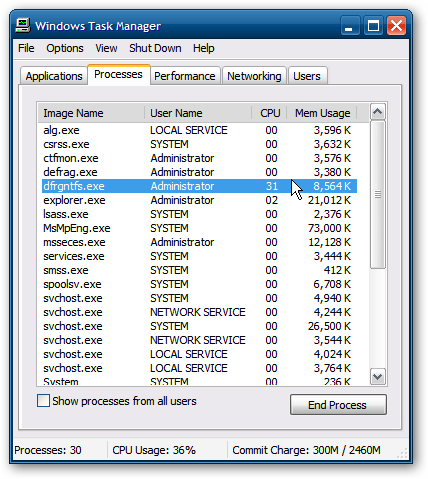This screenshot has height=479, width=428.
Task: Click the End Process button
Action: 338,405
